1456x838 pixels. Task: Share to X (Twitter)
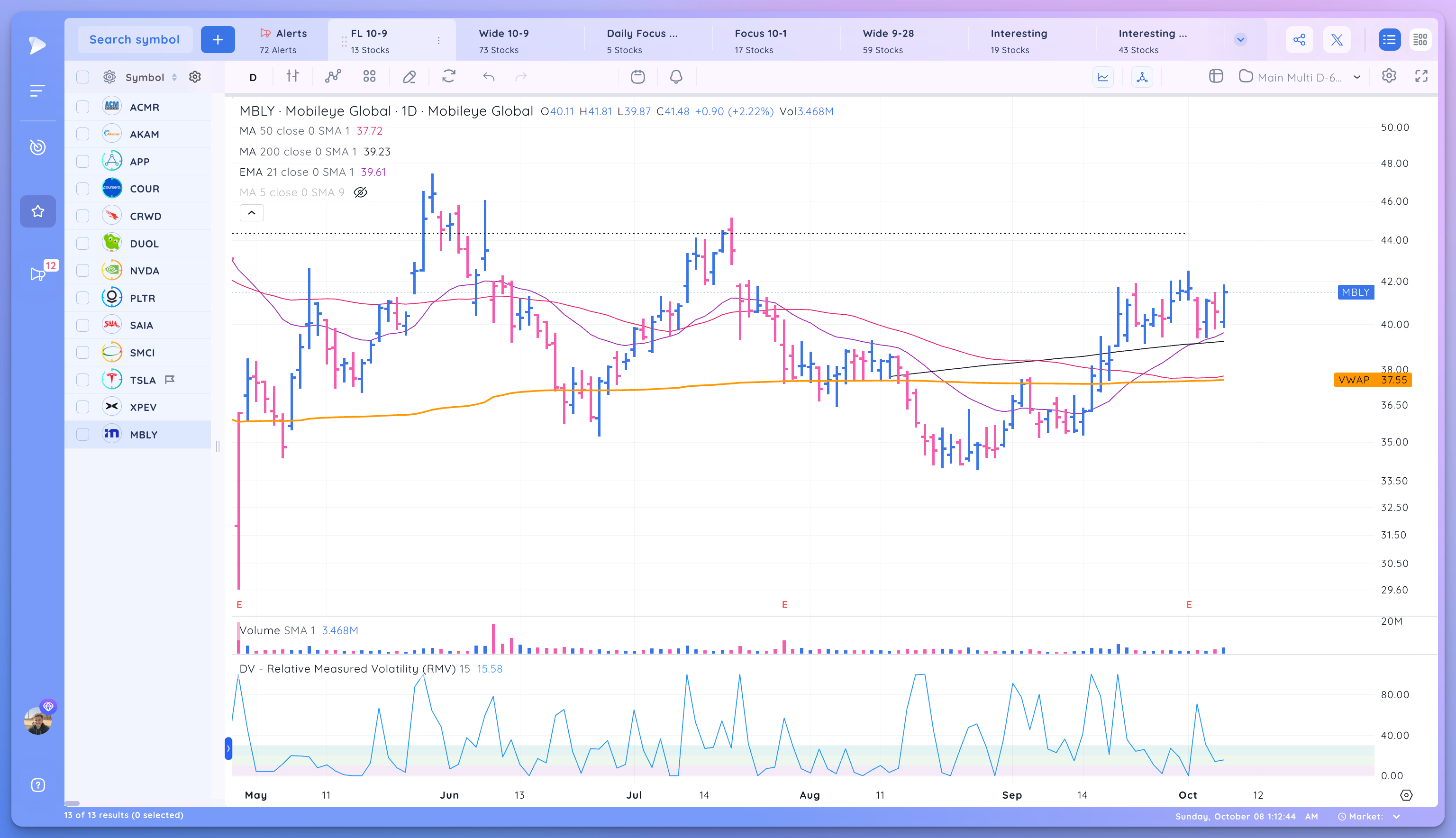[1337, 39]
